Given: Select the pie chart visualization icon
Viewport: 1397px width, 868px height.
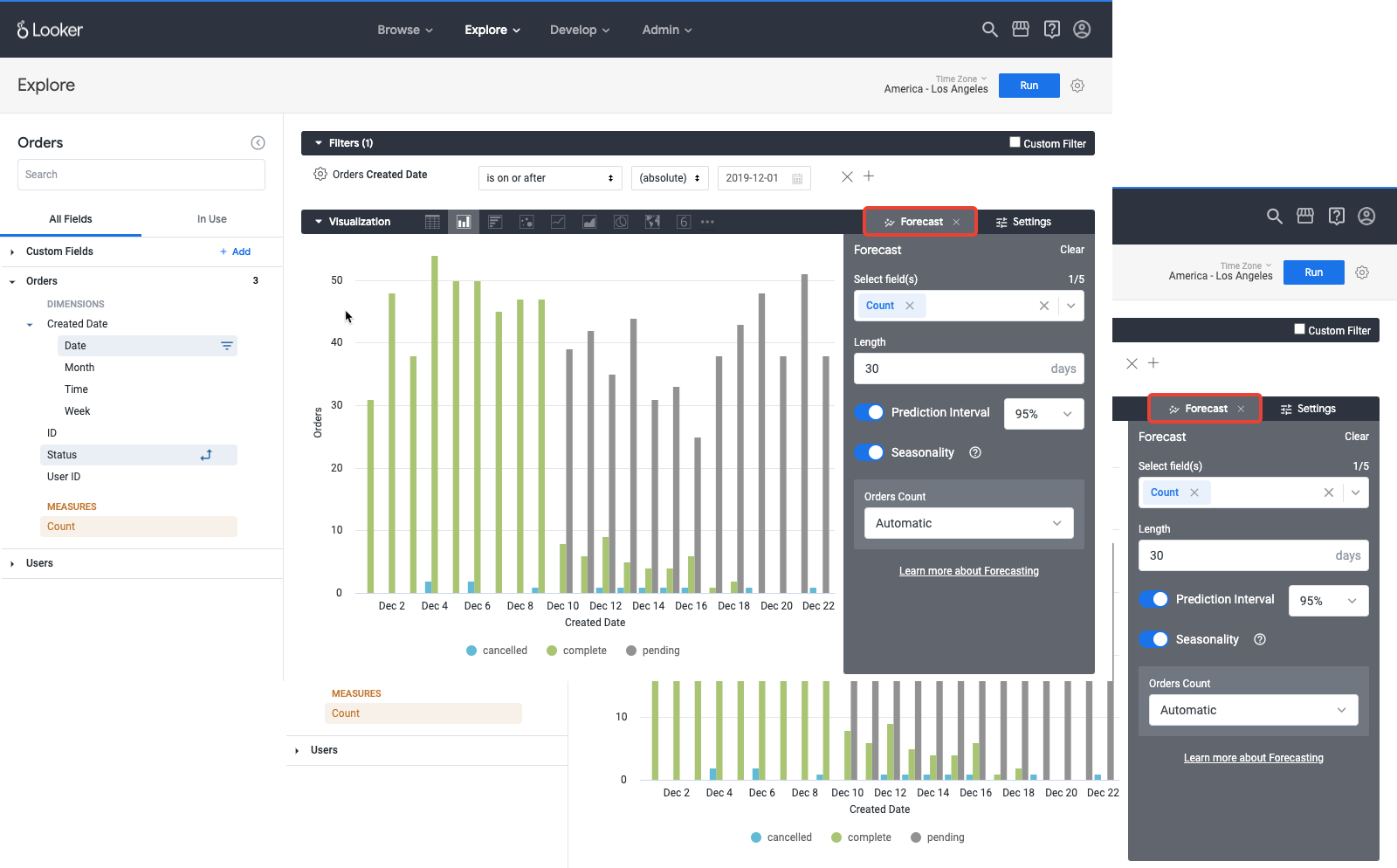Looking at the screenshot, I should point(621,222).
